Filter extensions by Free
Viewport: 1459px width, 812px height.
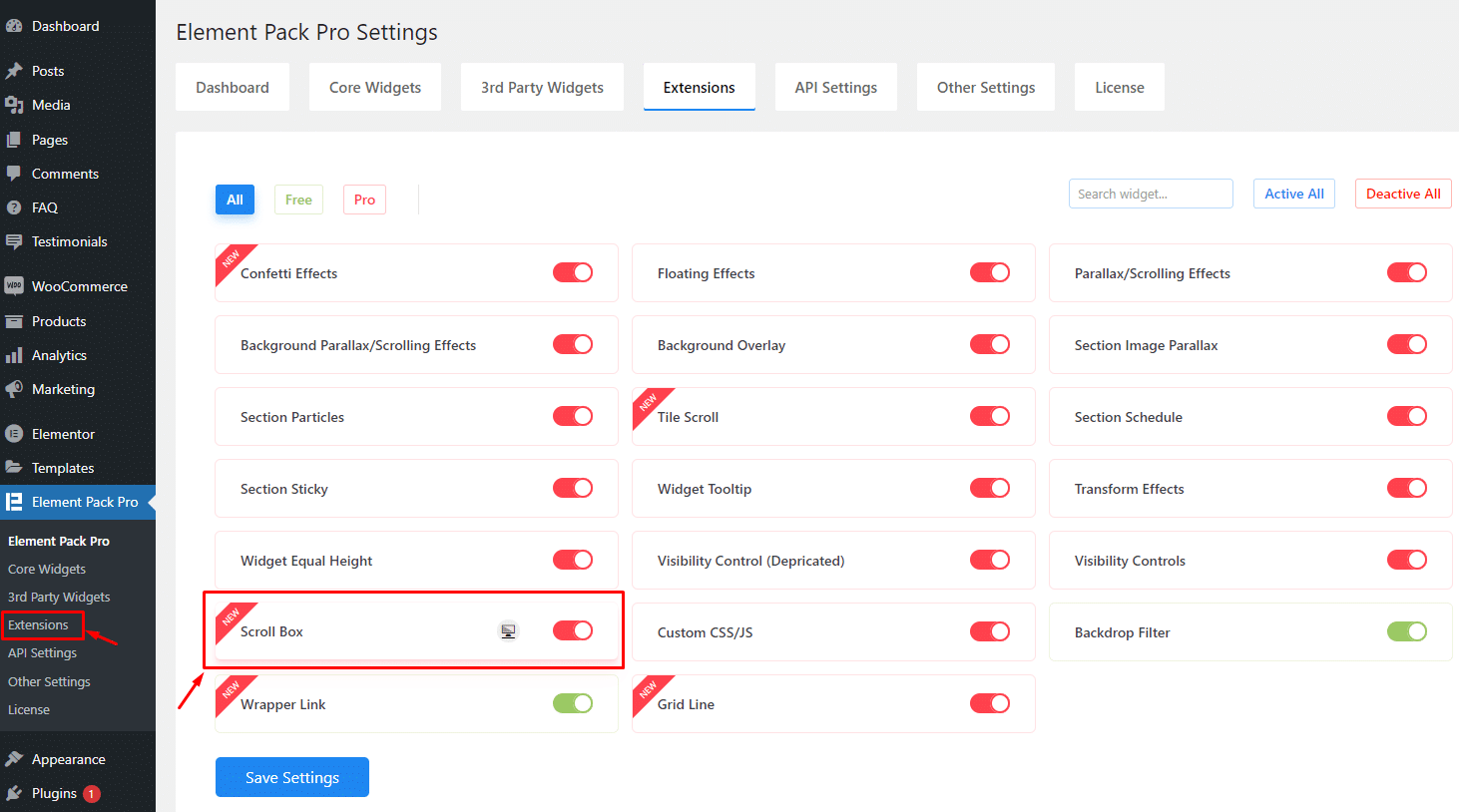(298, 200)
